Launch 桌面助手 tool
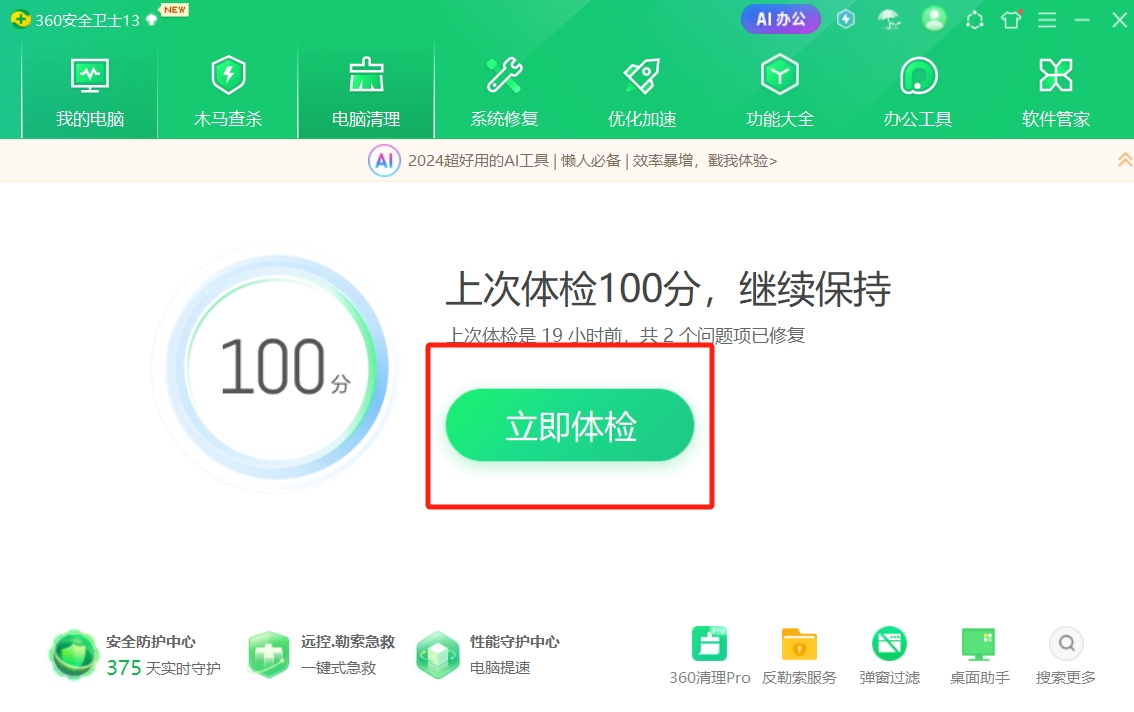This screenshot has width=1134, height=712. click(x=979, y=656)
